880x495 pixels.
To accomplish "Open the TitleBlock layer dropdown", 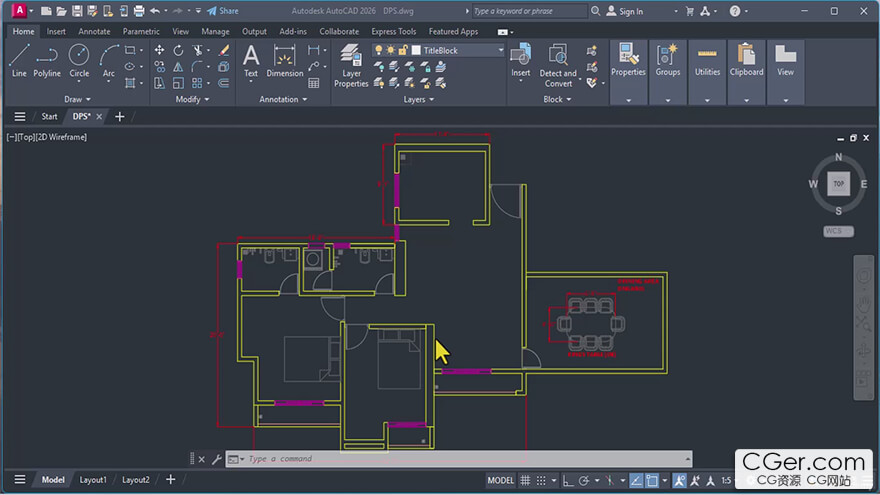I will (x=501, y=51).
